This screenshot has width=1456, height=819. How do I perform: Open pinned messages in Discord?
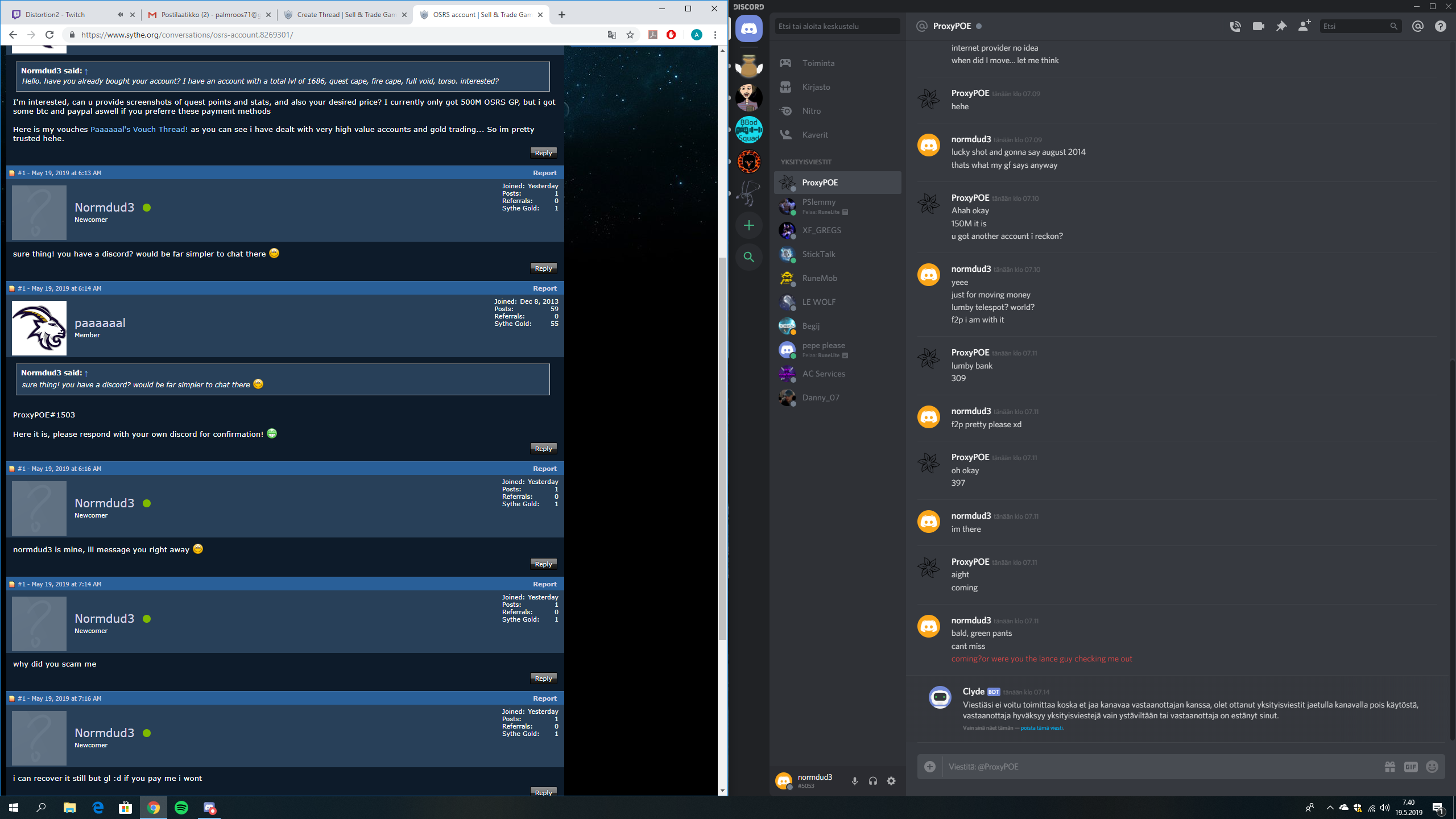tap(1281, 26)
